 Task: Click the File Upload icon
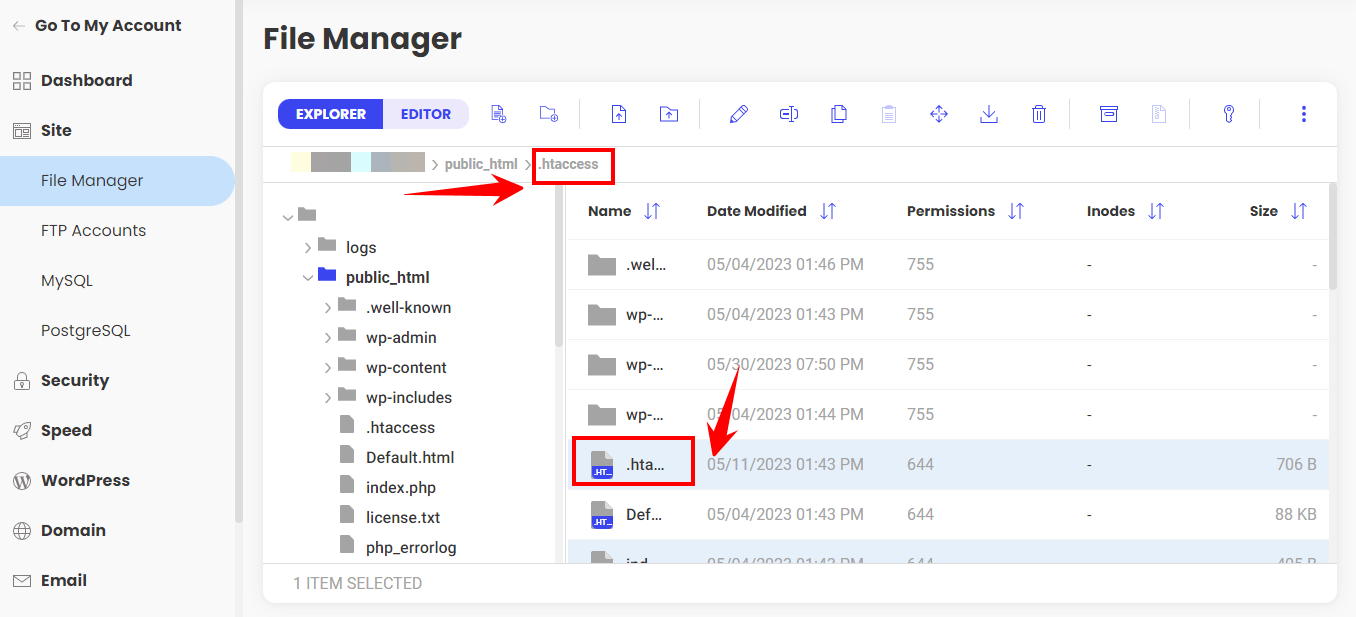coord(619,114)
